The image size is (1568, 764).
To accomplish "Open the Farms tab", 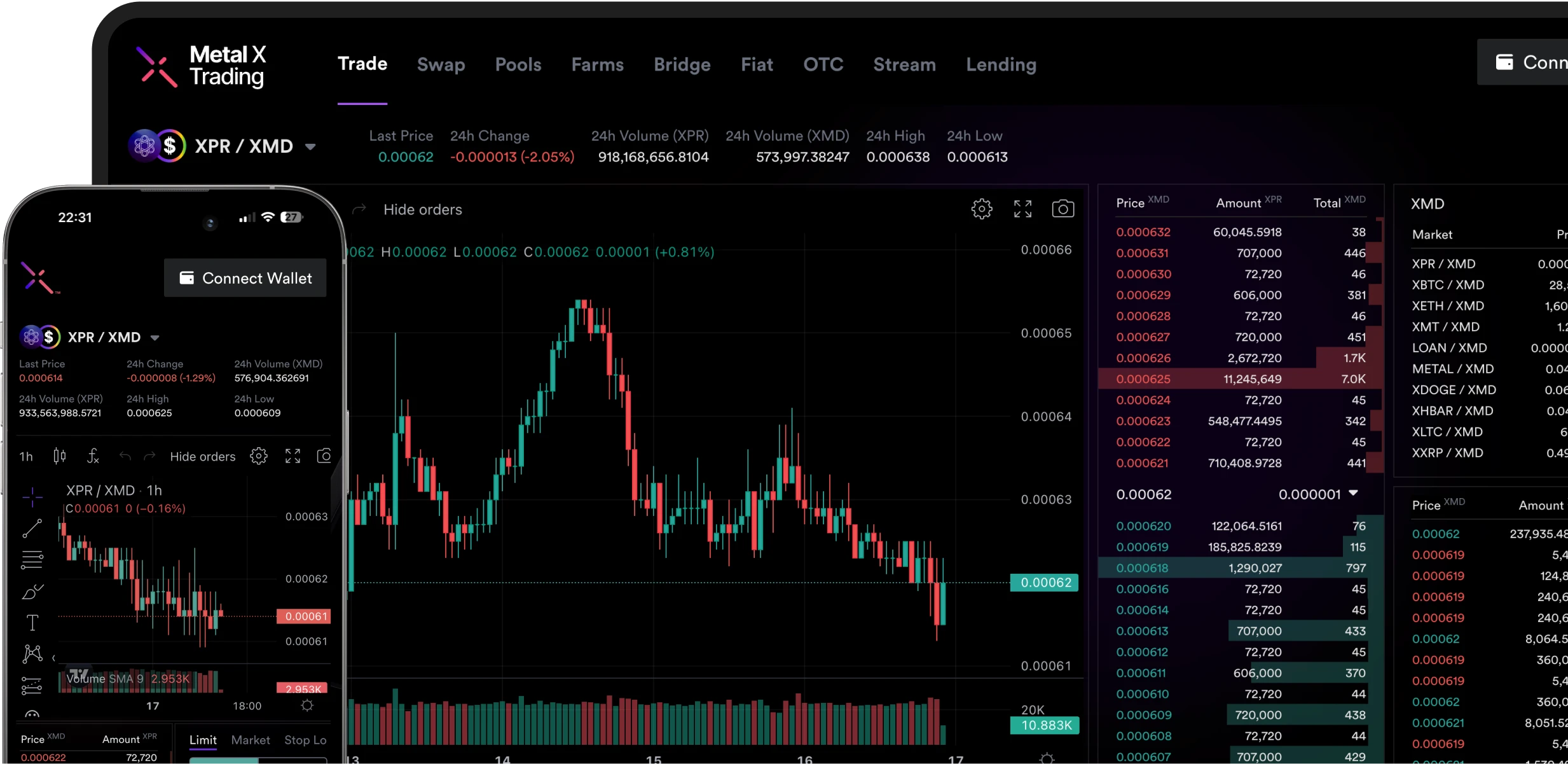I will [x=598, y=64].
